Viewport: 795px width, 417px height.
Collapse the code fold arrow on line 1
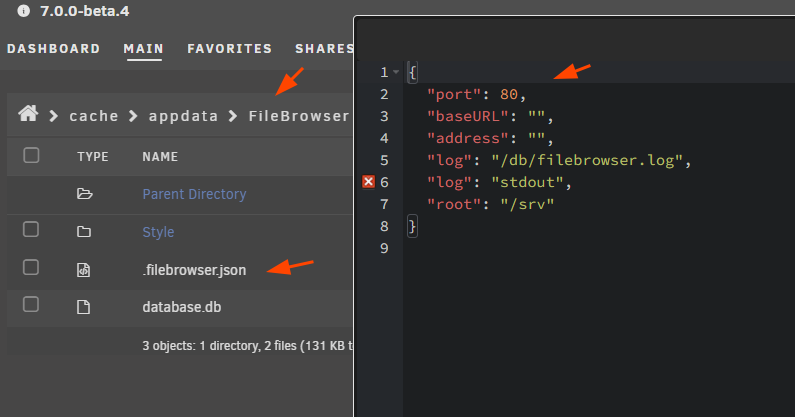(x=396, y=72)
